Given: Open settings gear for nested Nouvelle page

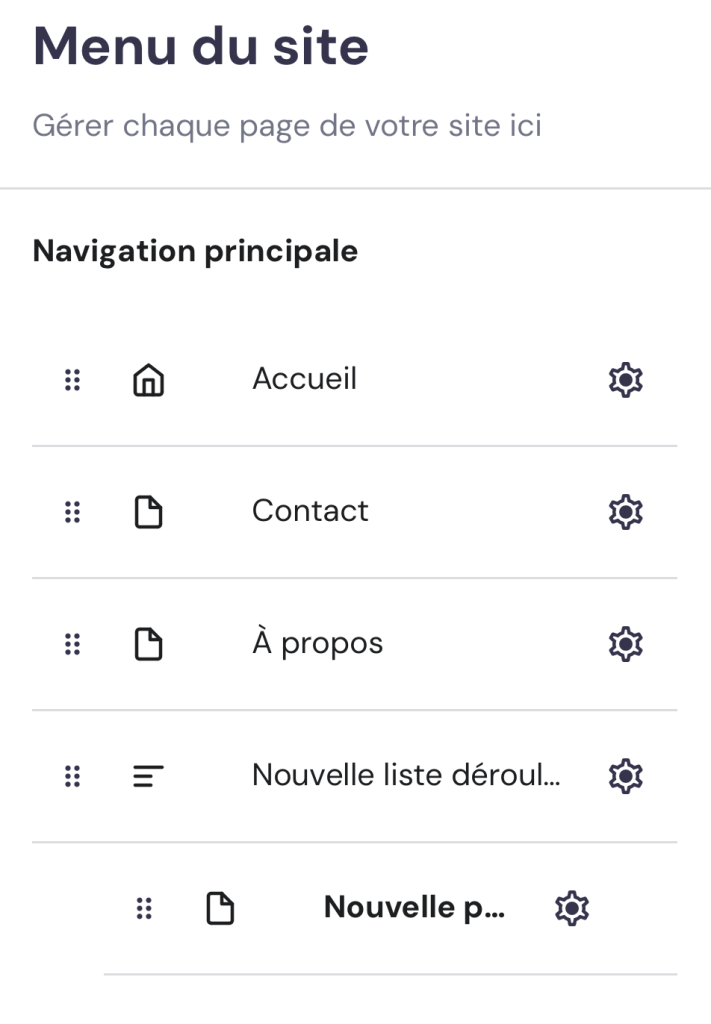Looking at the screenshot, I should click(x=571, y=908).
